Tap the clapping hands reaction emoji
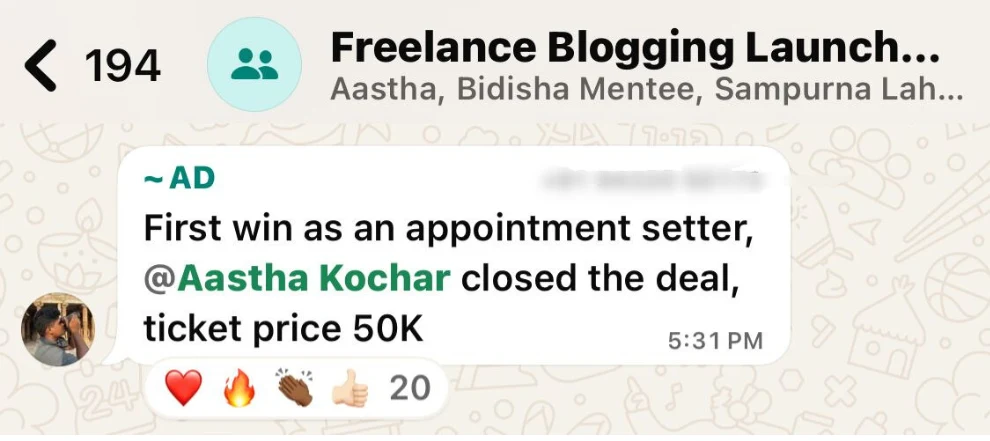990x441 pixels. click(x=294, y=389)
